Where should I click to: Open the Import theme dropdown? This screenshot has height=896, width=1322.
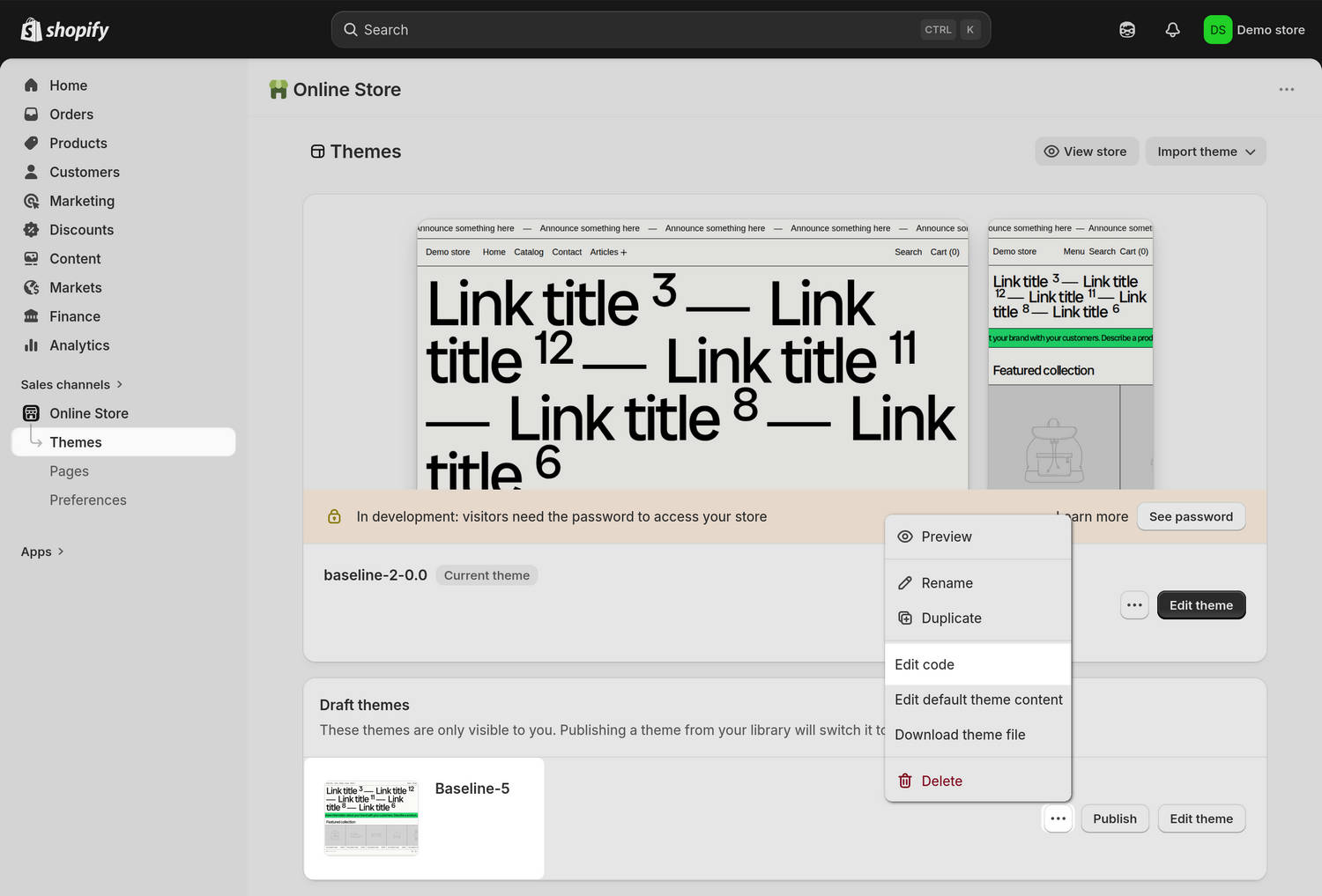[x=1206, y=151]
